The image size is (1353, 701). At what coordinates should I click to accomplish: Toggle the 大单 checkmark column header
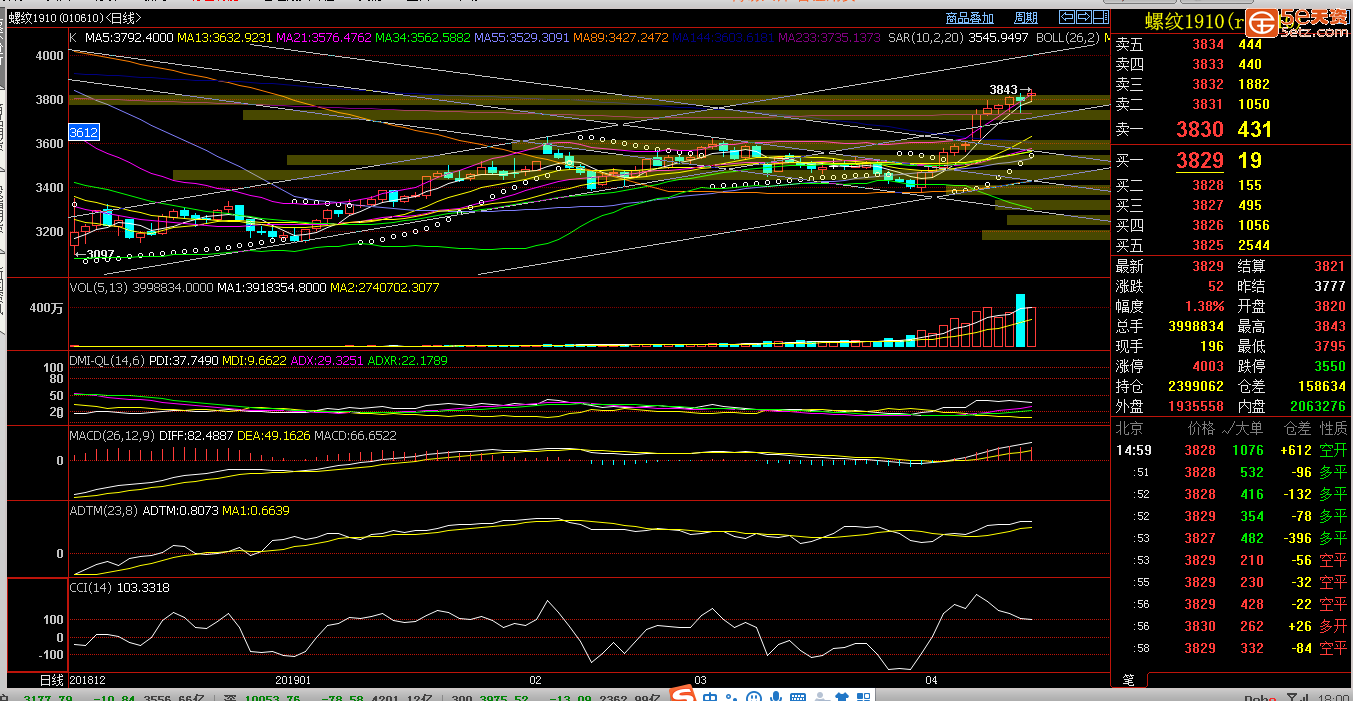point(1243,428)
